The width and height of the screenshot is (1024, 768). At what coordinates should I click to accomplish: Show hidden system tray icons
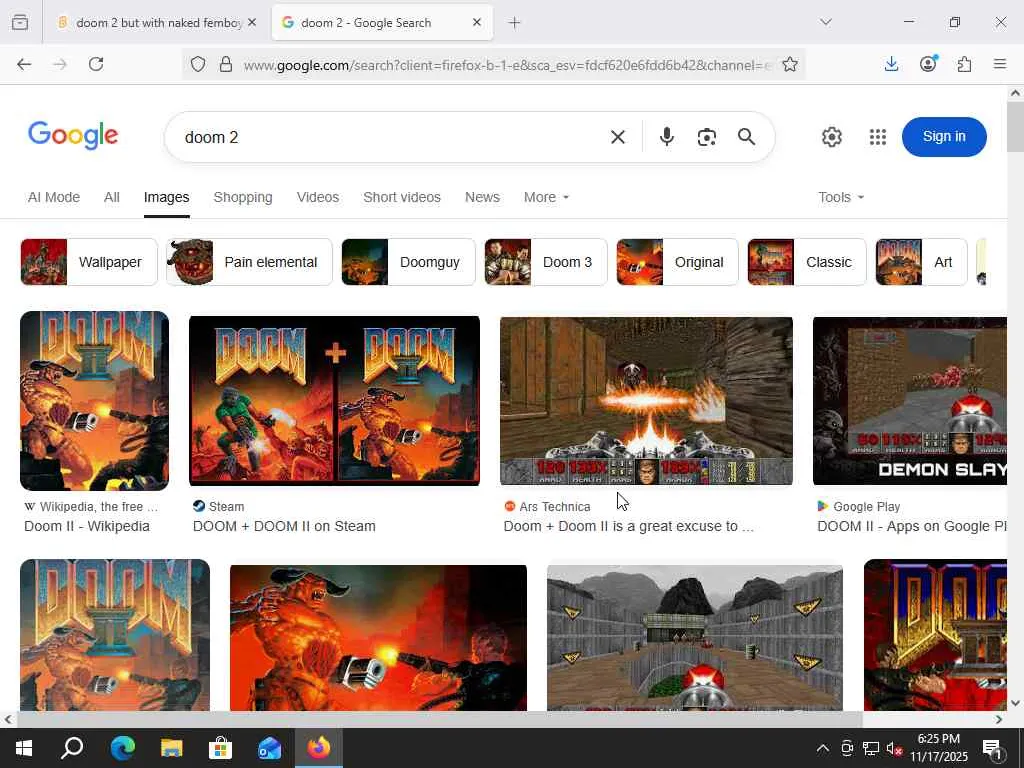[823, 748]
